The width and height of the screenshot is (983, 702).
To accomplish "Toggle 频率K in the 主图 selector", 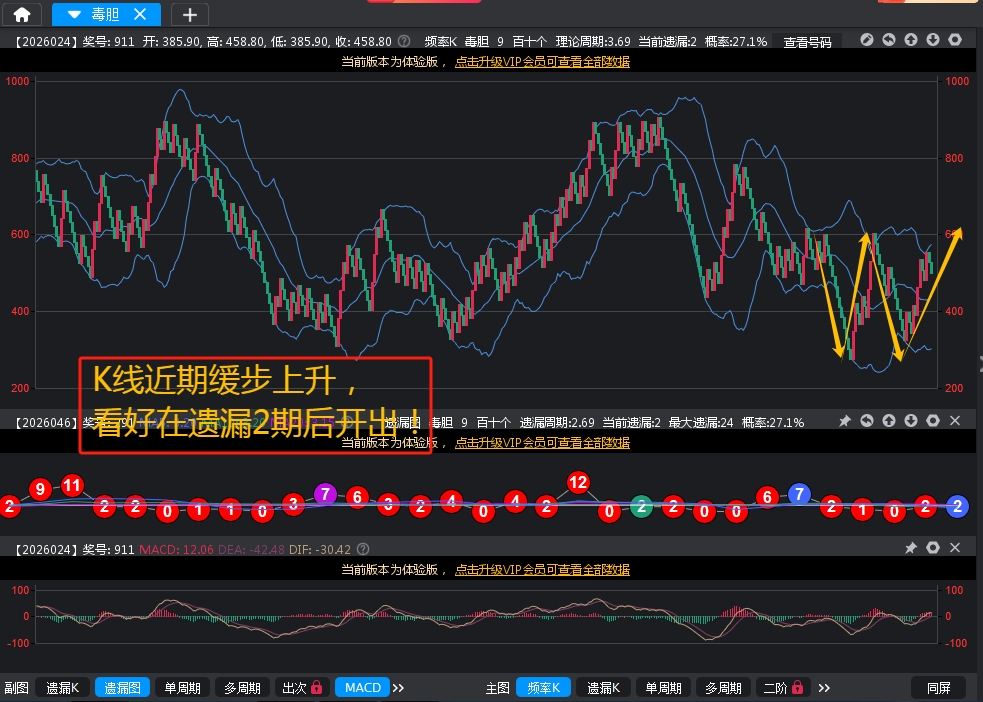I will tap(543, 688).
